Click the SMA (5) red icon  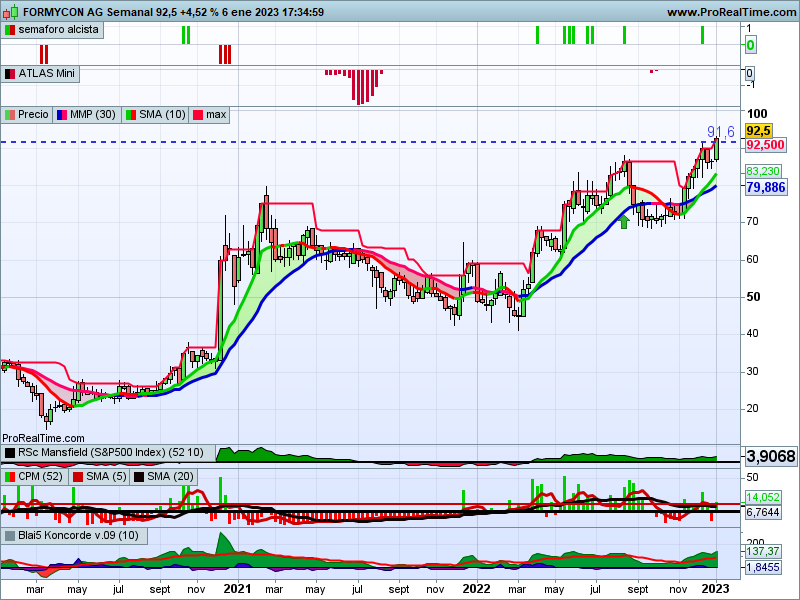point(78,477)
